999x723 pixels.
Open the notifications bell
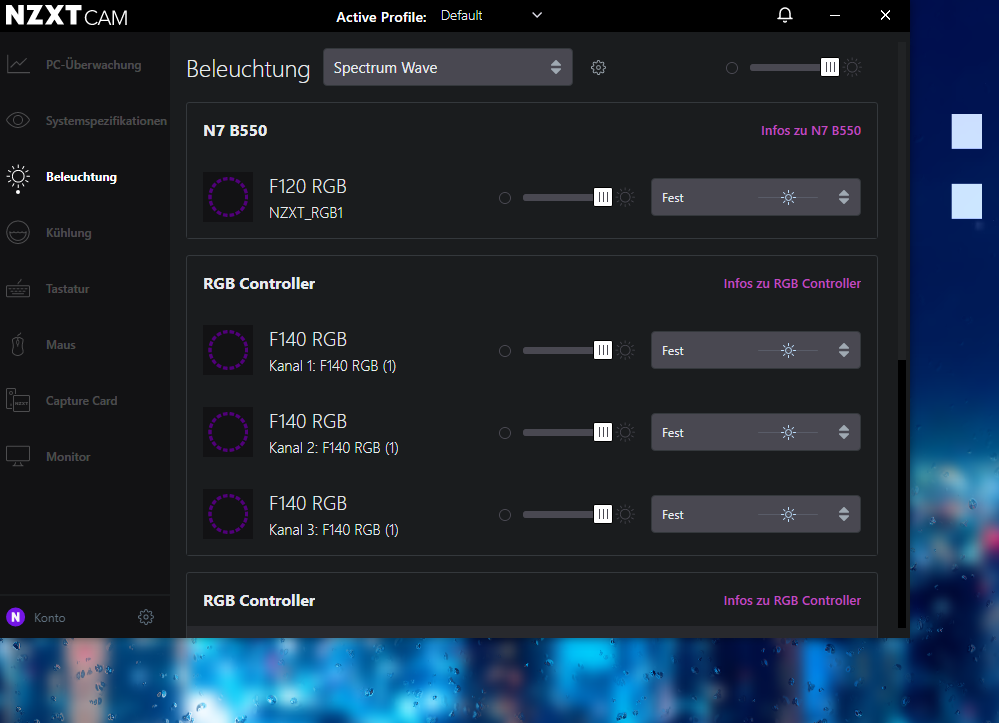point(785,15)
